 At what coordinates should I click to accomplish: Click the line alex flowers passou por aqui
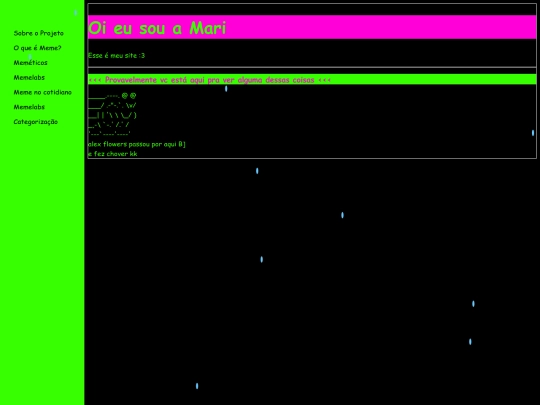pyautogui.click(x=137, y=144)
